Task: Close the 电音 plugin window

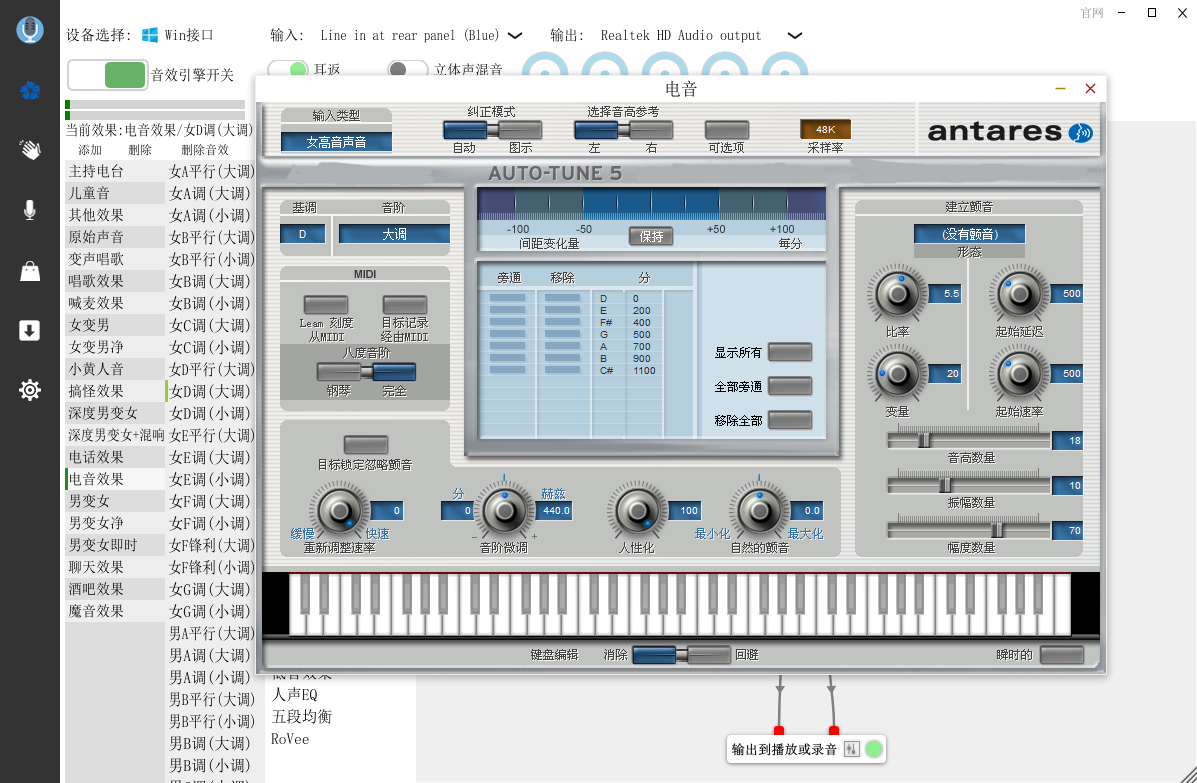Action: (x=1090, y=89)
